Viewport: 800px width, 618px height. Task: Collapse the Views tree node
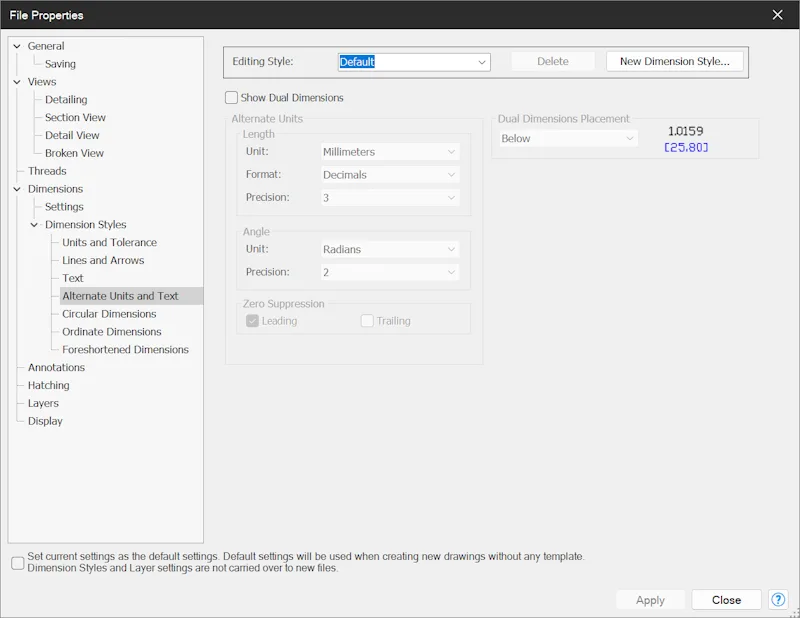[17, 82]
